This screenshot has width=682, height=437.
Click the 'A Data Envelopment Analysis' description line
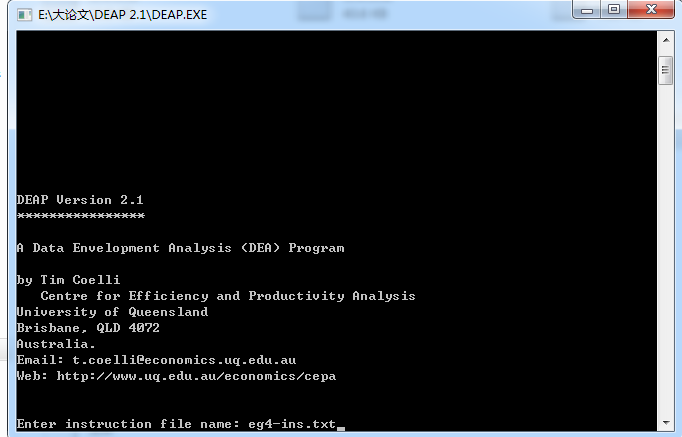coord(180,248)
